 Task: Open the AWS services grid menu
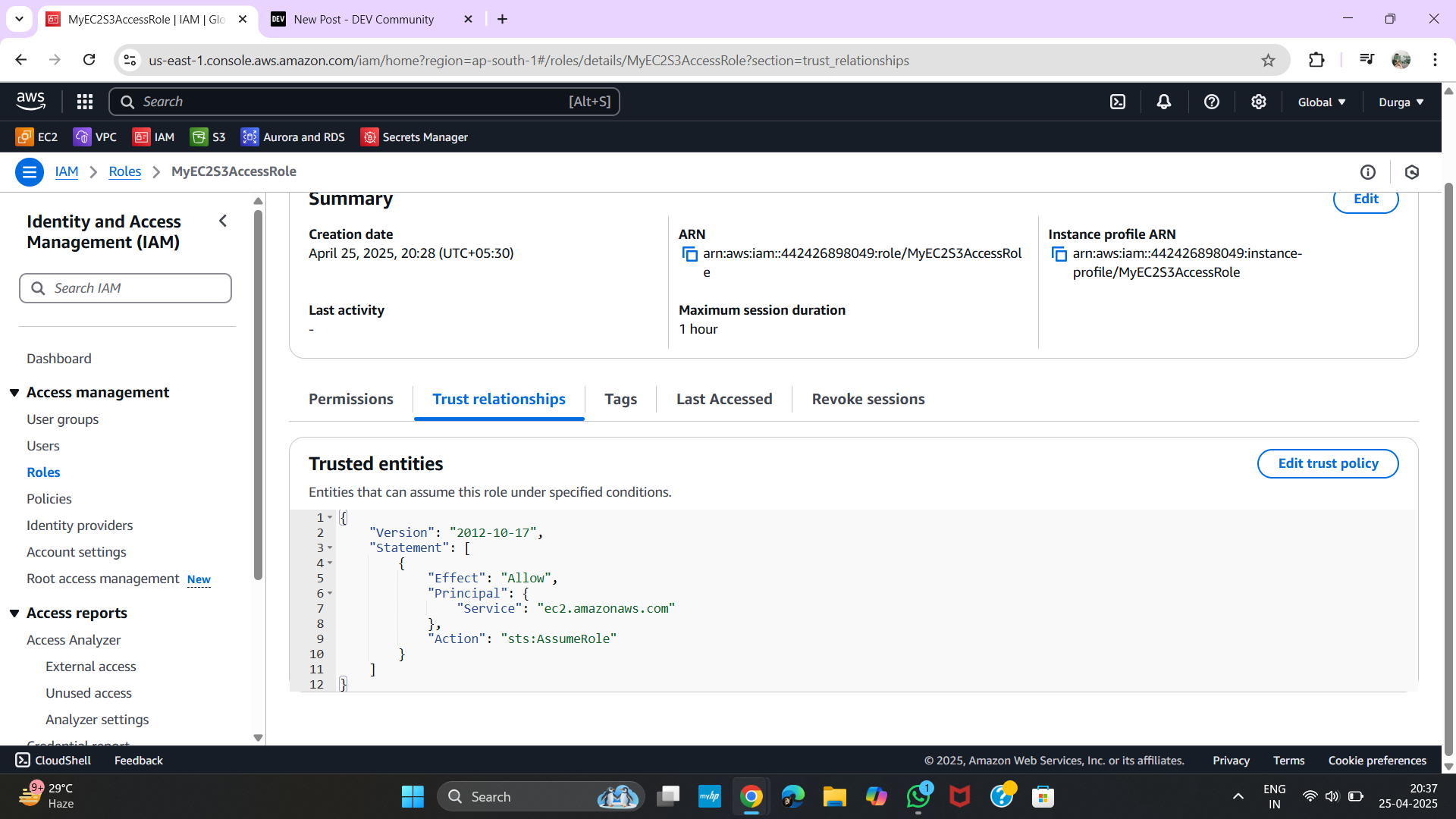click(85, 102)
